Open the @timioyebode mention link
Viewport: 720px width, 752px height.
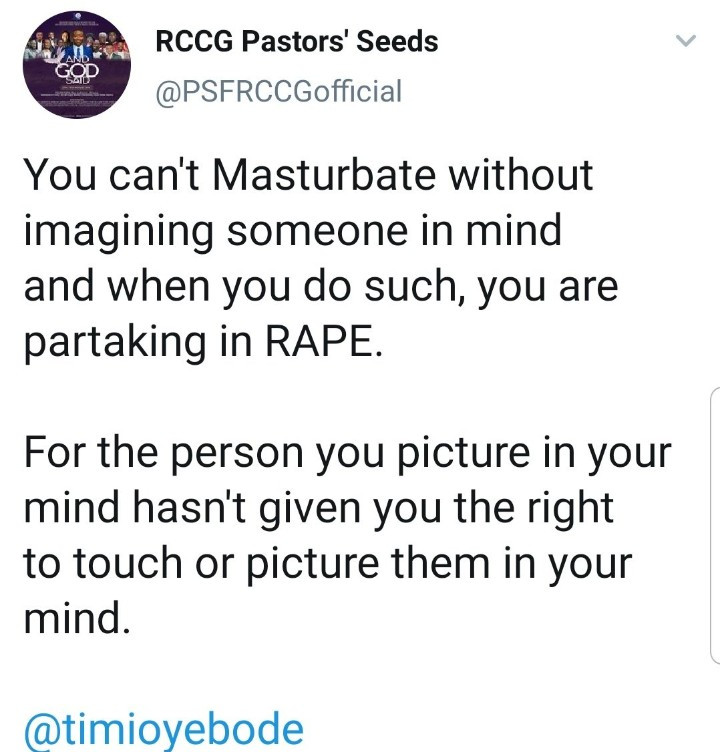162,727
